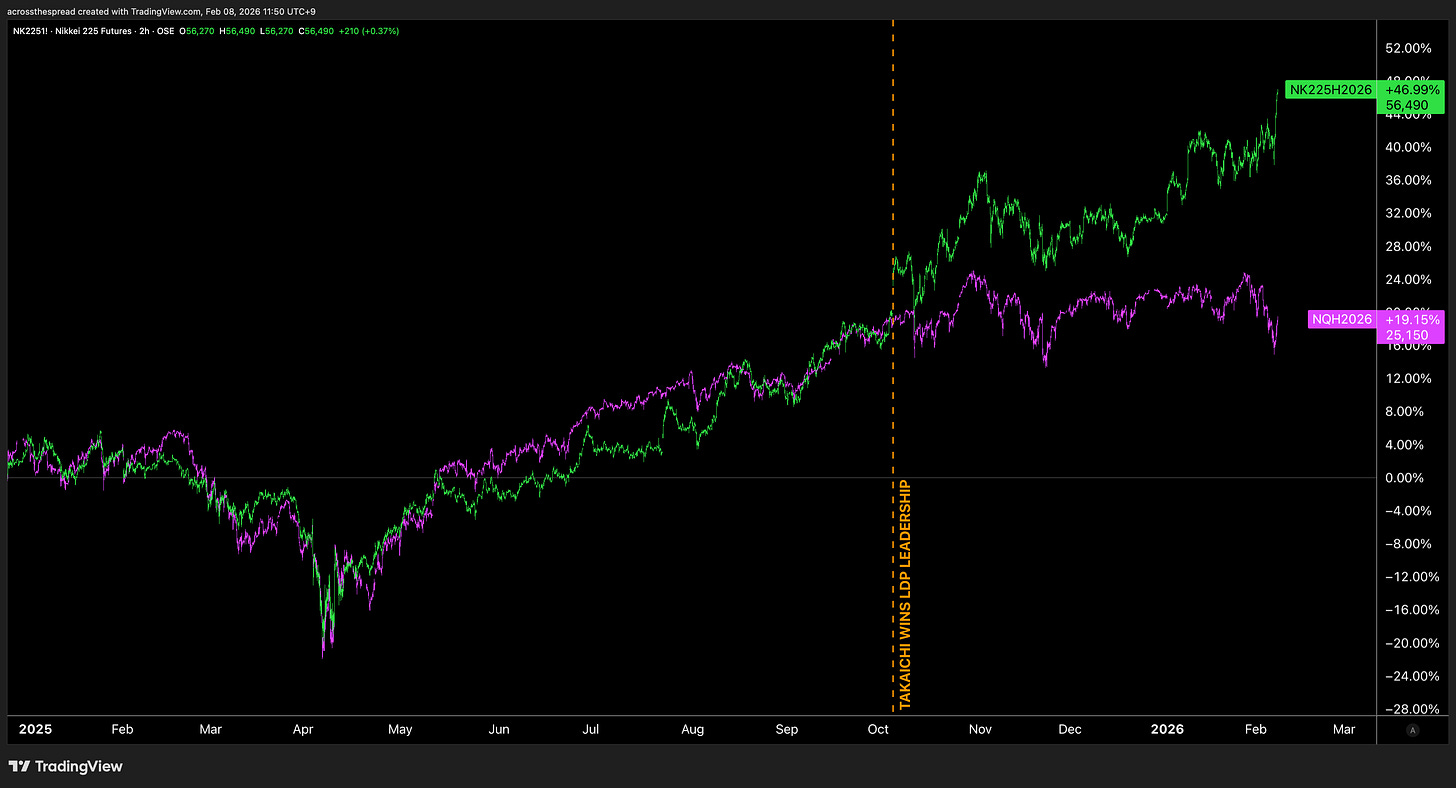The image size is (1456, 788).
Task: Click the "TAKAICHI WINS LDP LEADERSHIP" line label
Action: 905,595
